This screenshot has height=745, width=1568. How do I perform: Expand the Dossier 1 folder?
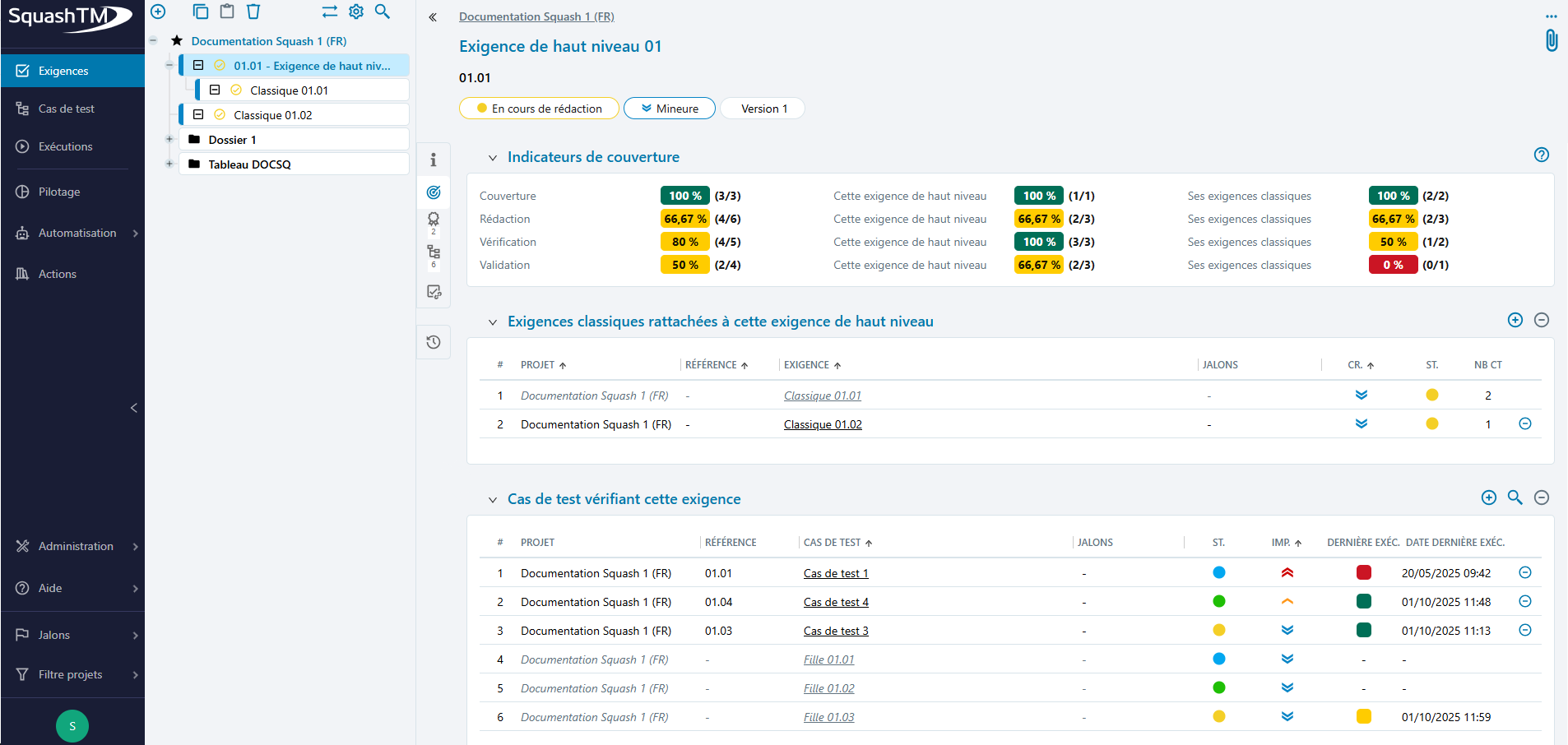(x=169, y=140)
